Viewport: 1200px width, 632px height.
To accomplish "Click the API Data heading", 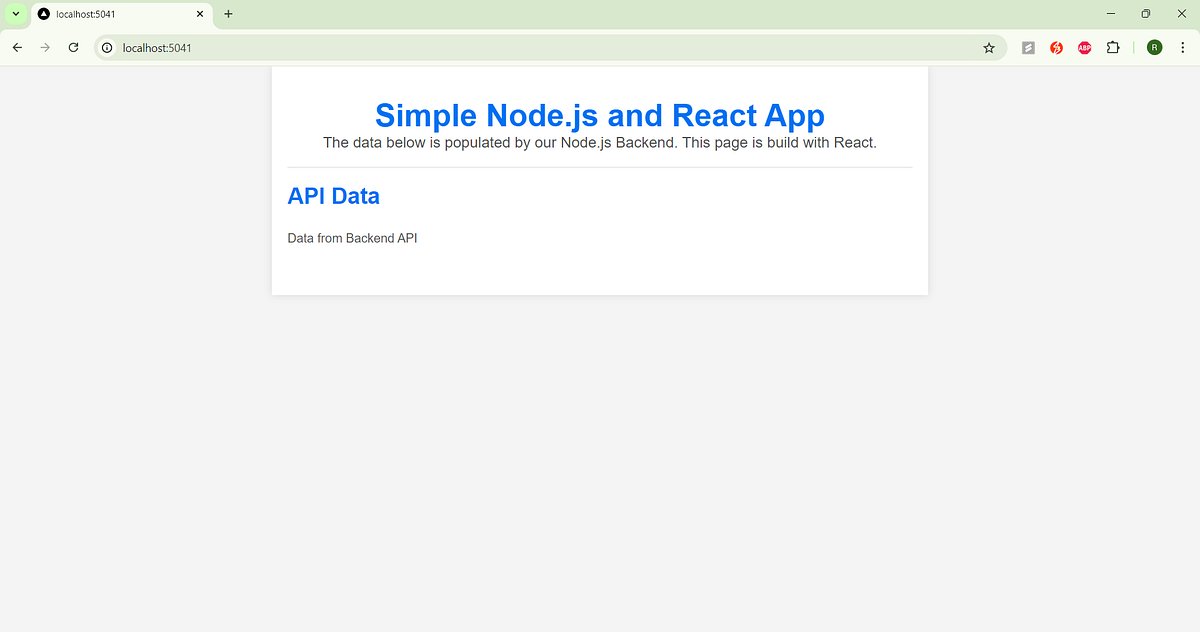I will pyautogui.click(x=333, y=196).
